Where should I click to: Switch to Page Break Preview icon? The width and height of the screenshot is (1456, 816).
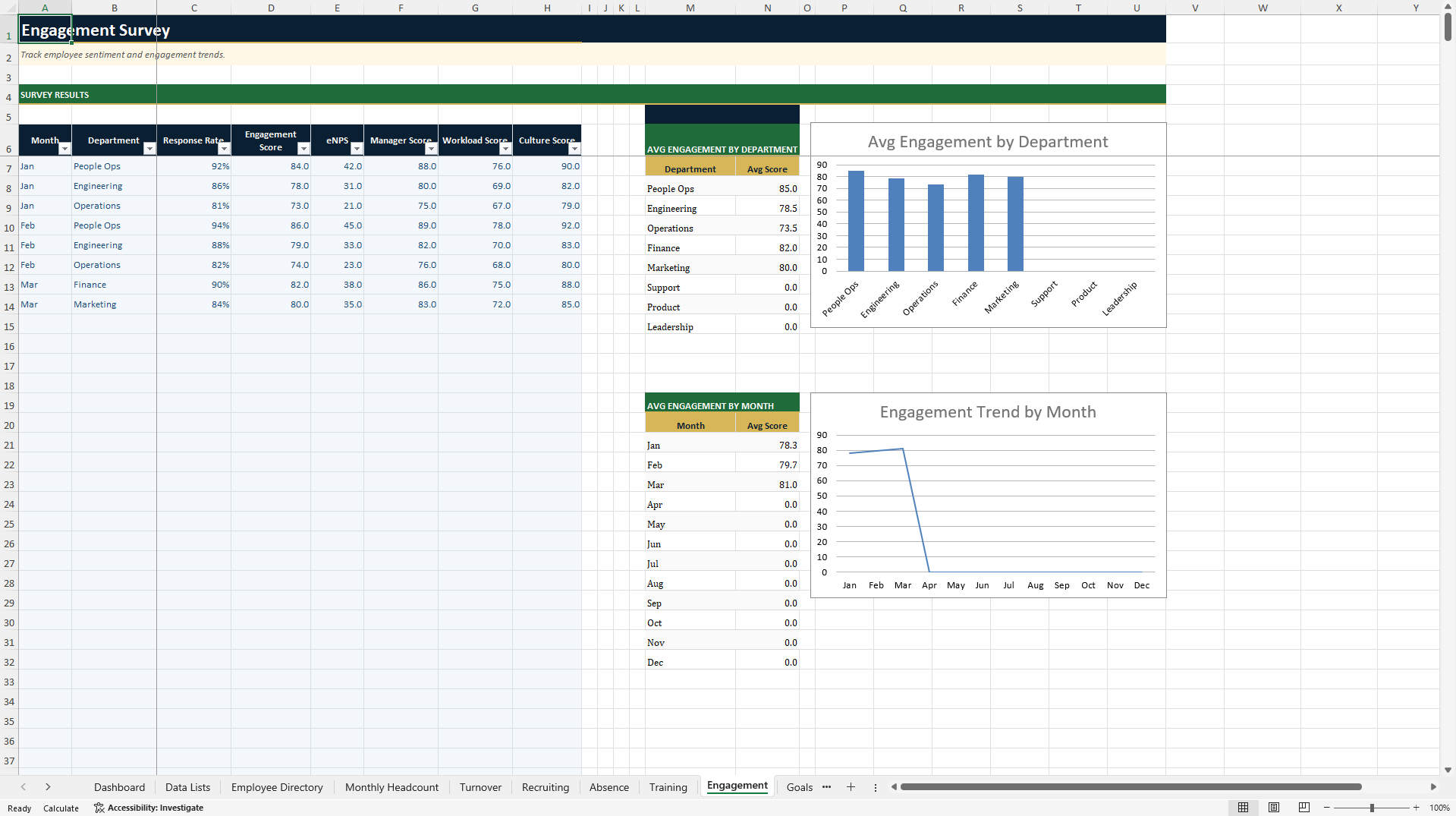[1304, 808]
